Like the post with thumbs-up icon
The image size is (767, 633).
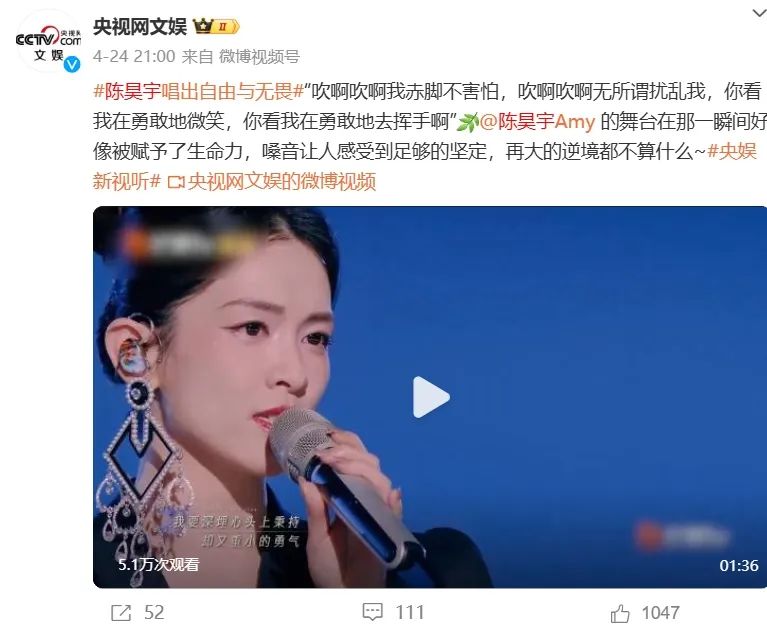(620, 613)
